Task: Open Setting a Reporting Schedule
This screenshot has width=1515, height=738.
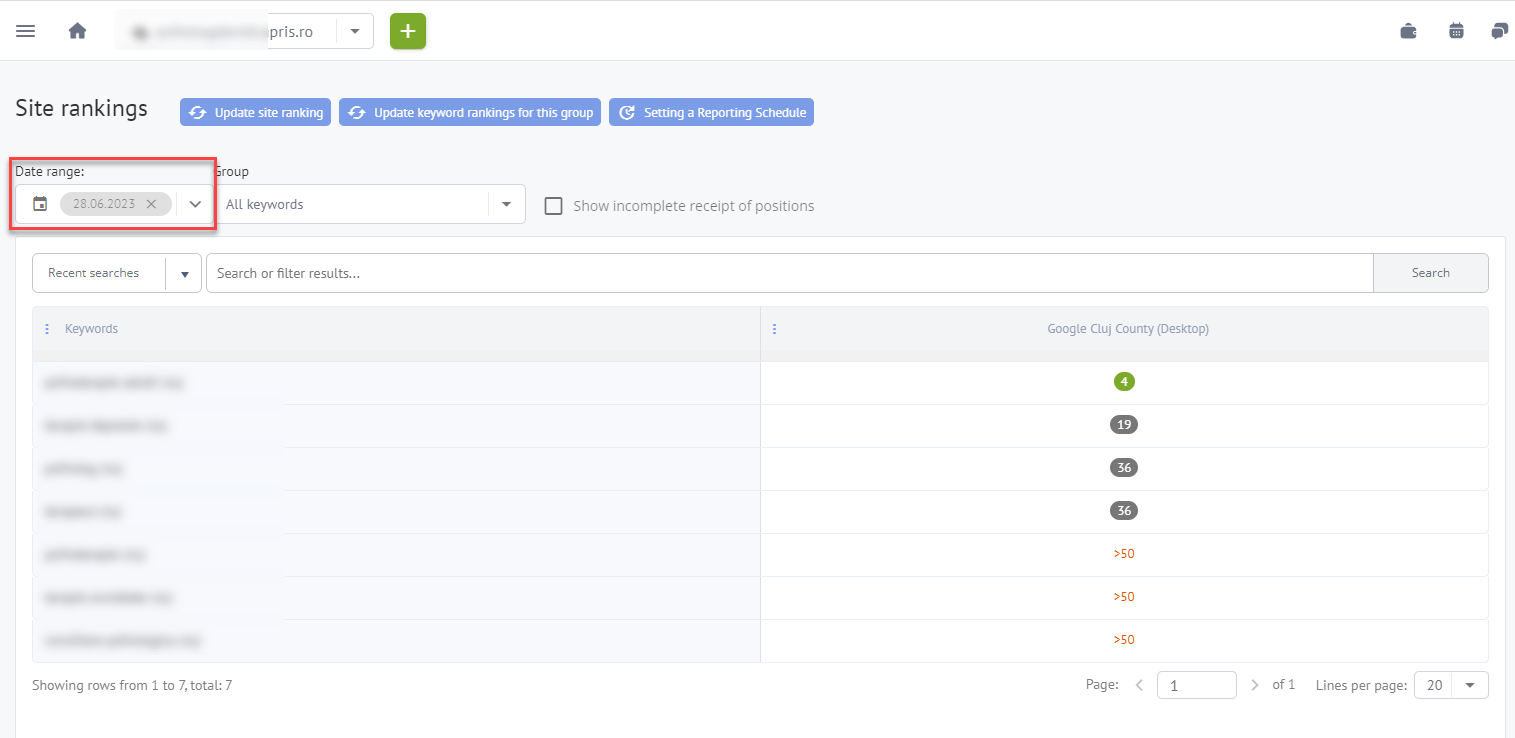Action: coord(711,113)
